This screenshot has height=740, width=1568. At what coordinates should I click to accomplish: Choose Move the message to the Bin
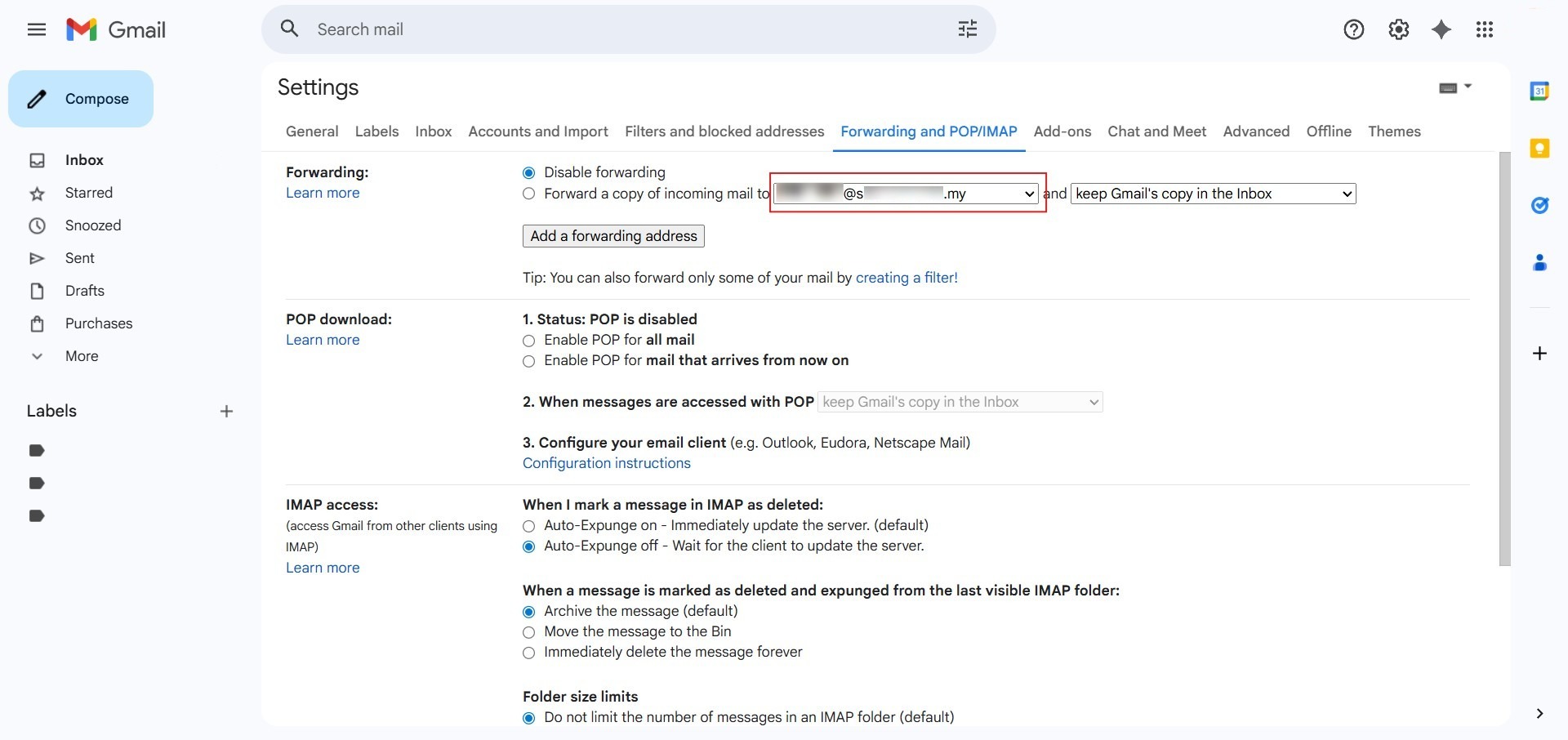(x=529, y=632)
